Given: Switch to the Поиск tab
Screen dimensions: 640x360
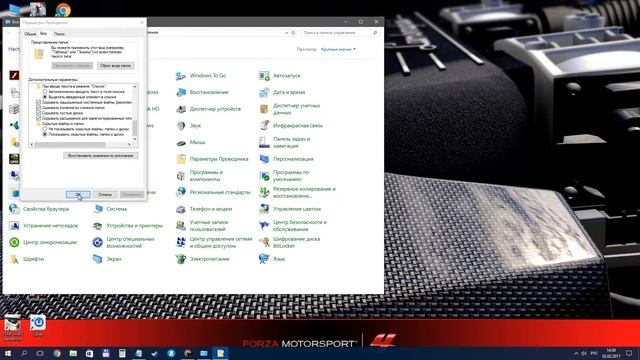Looking at the screenshot, I should pyautogui.click(x=59, y=34).
